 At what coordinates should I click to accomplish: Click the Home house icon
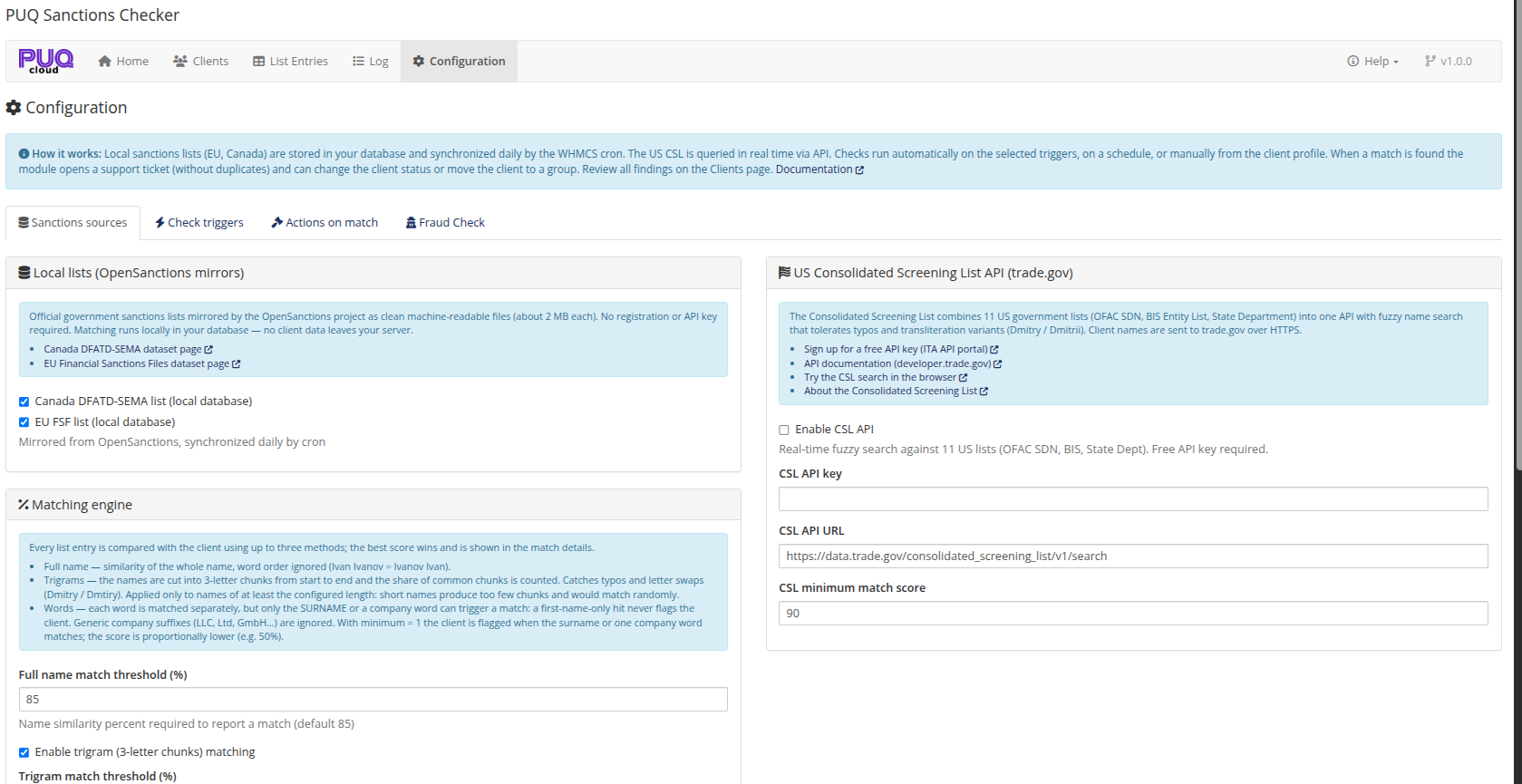click(105, 61)
